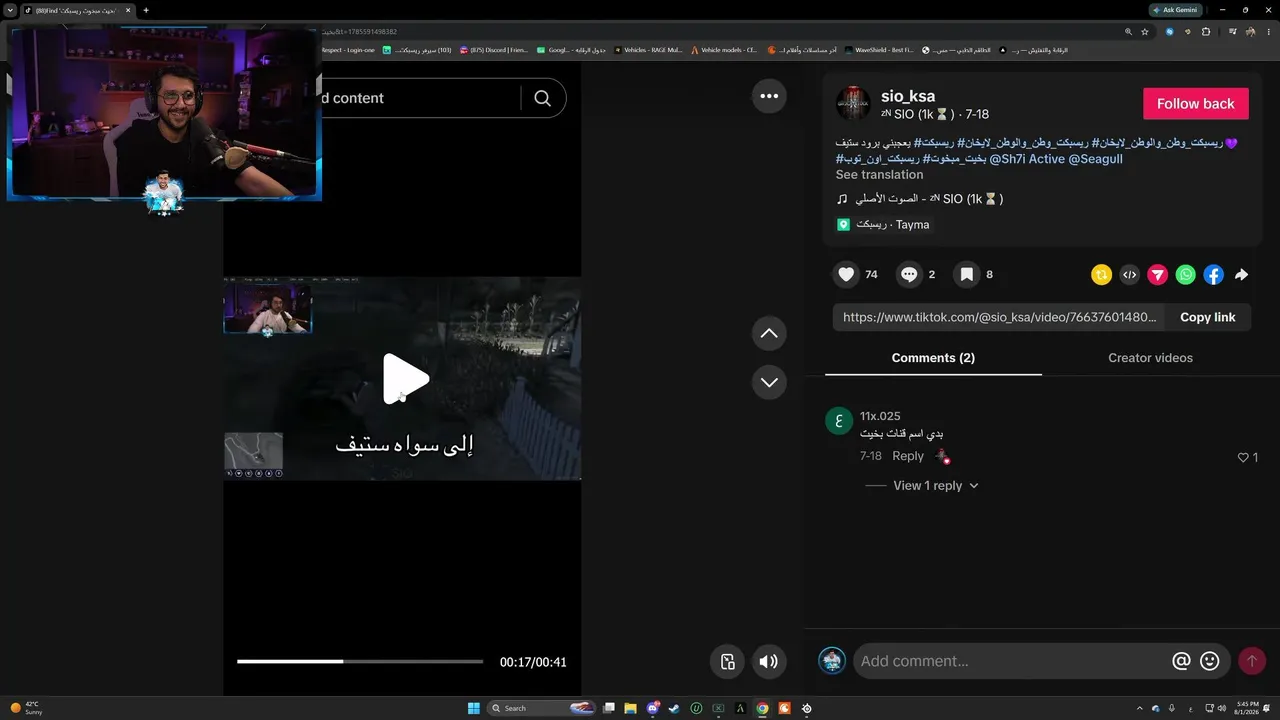Open Ask Gemini in Chrome
Image resolution: width=1280 pixels, height=720 pixels.
pos(1174,10)
